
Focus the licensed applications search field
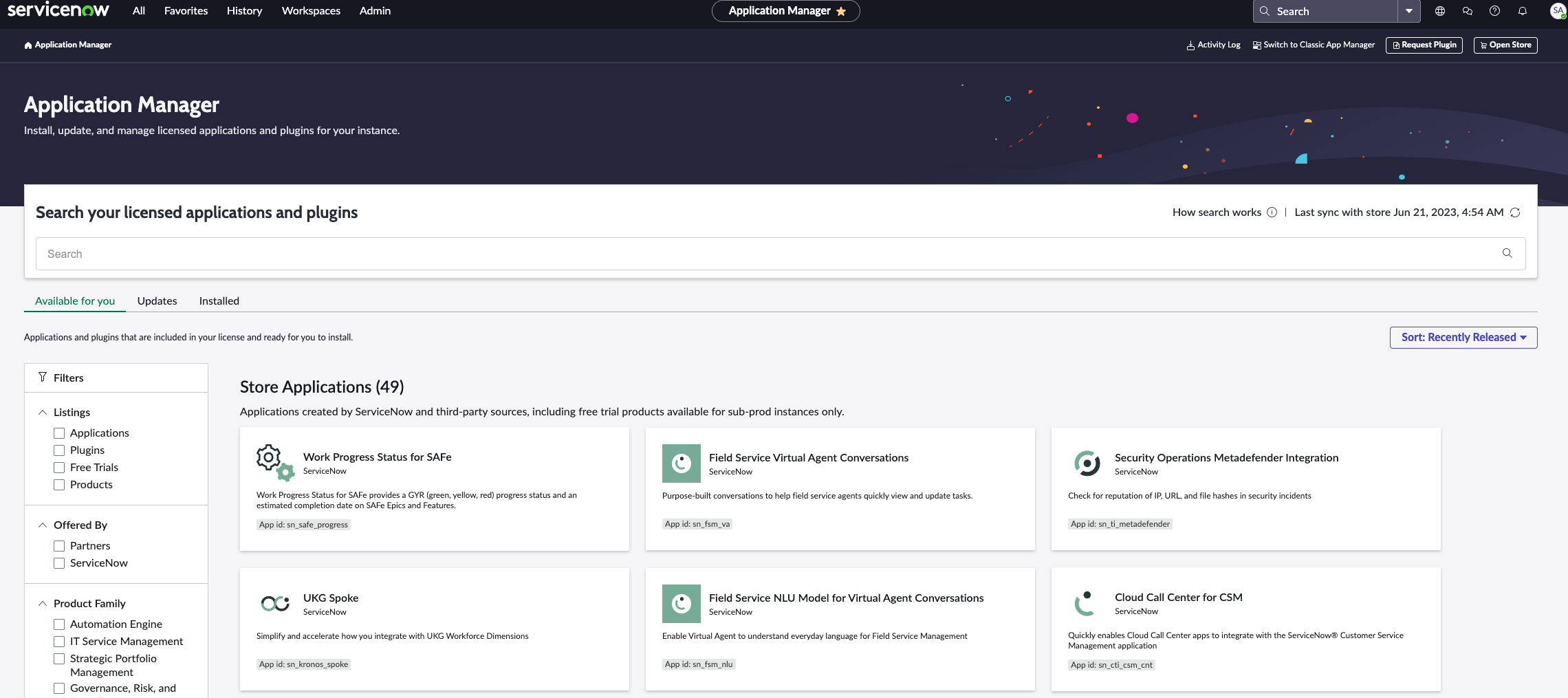tap(781, 254)
